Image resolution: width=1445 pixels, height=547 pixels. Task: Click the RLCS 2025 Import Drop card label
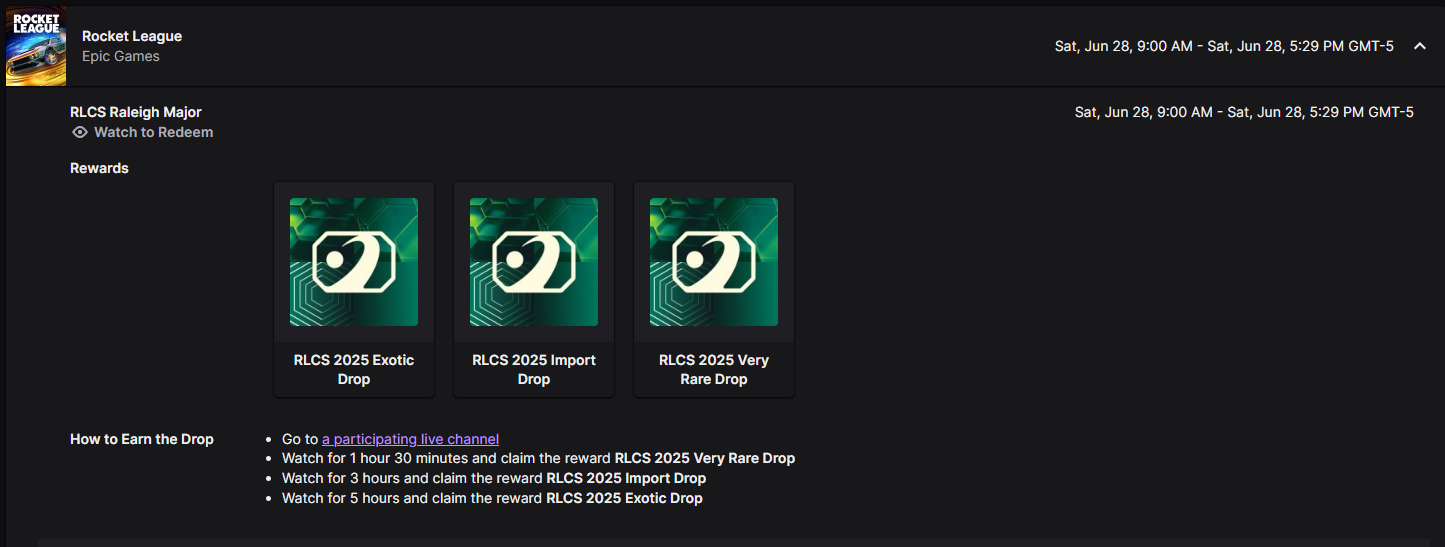click(534, 369)
